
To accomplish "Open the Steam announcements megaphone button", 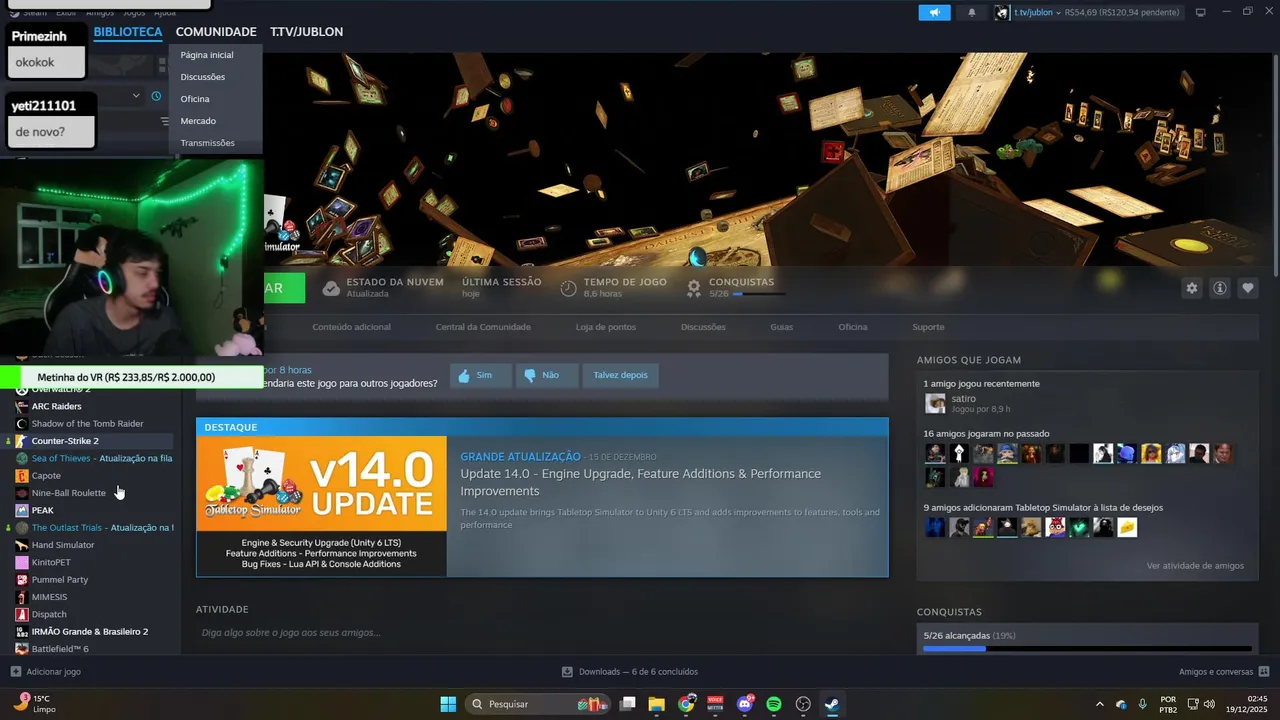I will 934,12.
